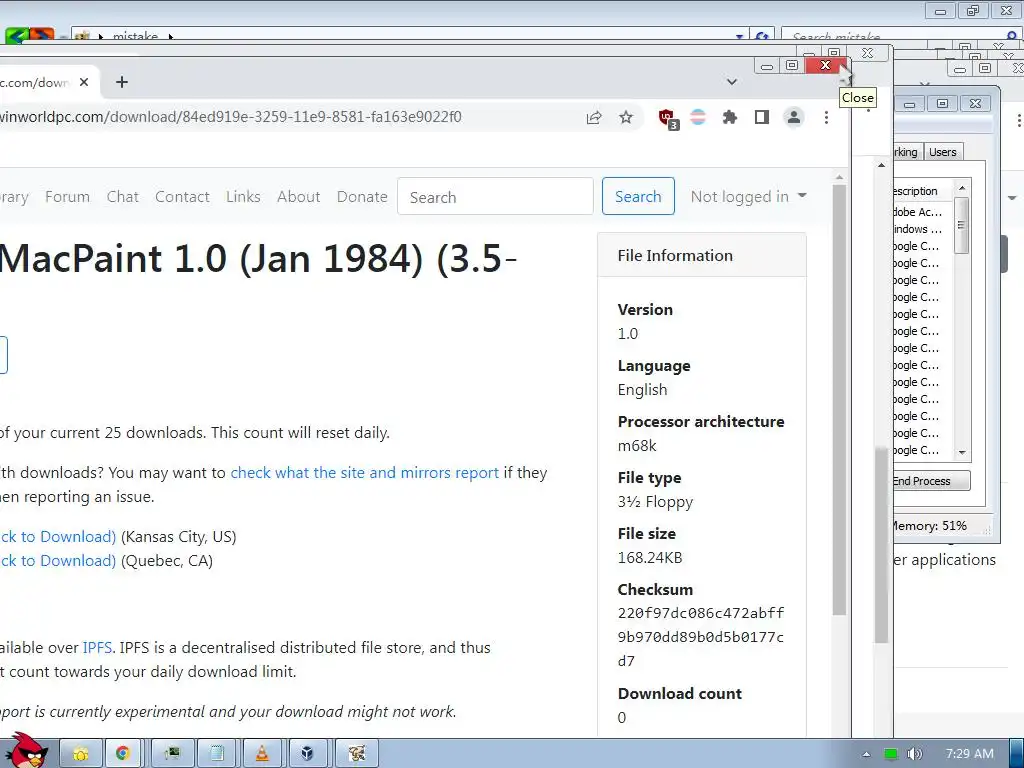Click the 'mistake' folder in Explorer's path
The image size is (1024, 768).
point(135,37)
